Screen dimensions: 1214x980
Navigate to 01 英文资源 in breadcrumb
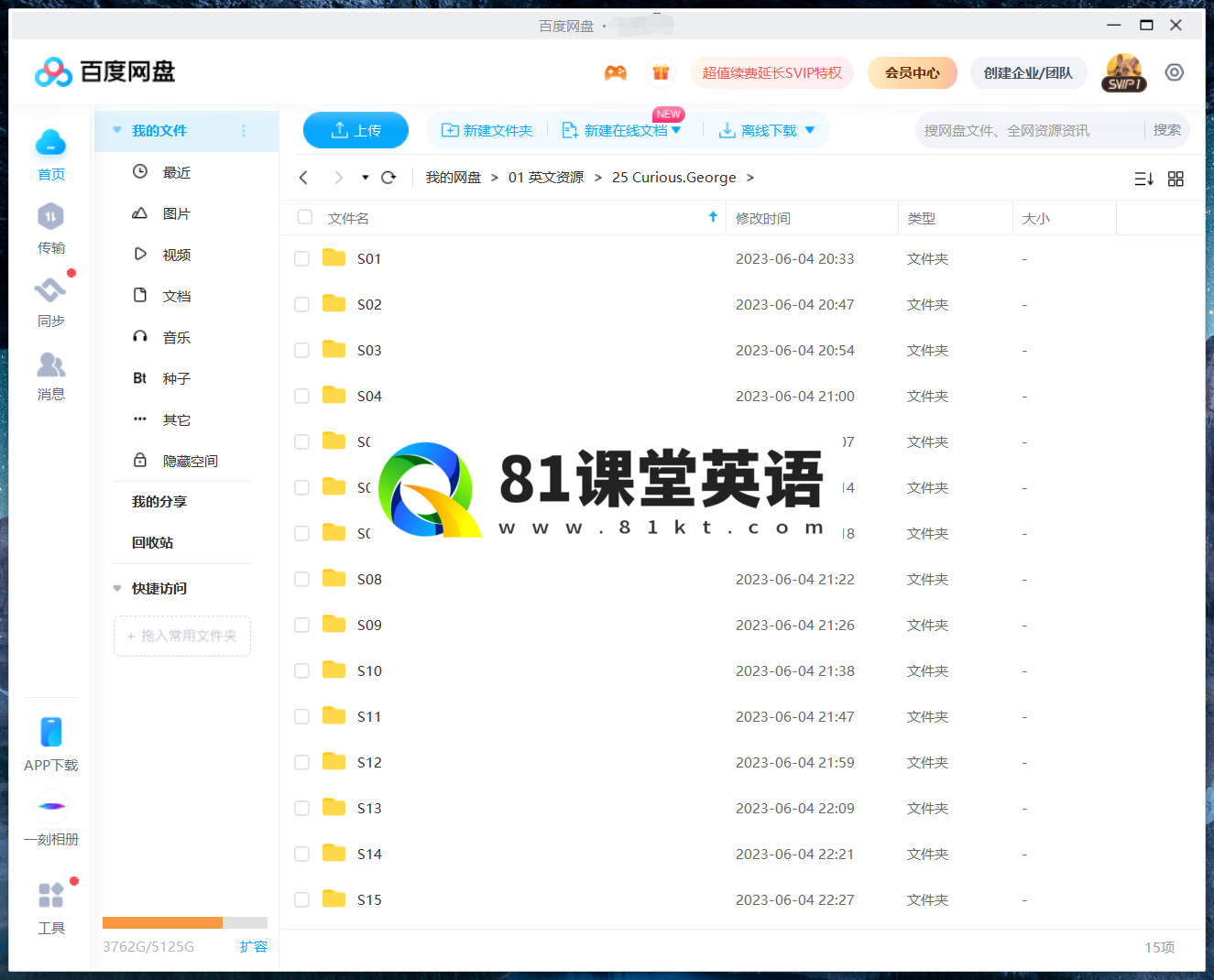[x=546, y=178]
